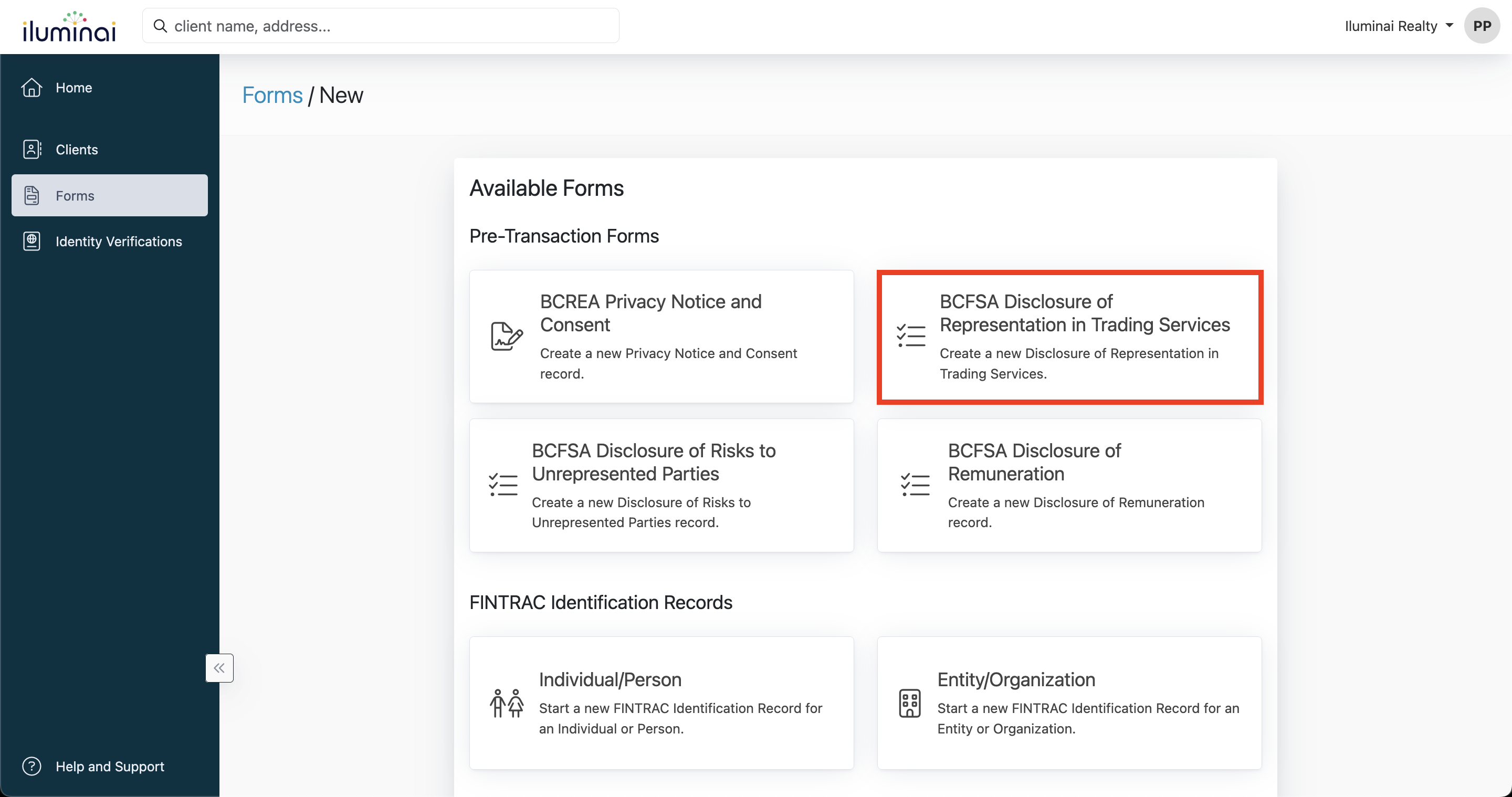Viewport: 1512px width, 797px height.
Task: Click the checklist icon beside Disclosure of Remuneration
Action: coord(915,485)
